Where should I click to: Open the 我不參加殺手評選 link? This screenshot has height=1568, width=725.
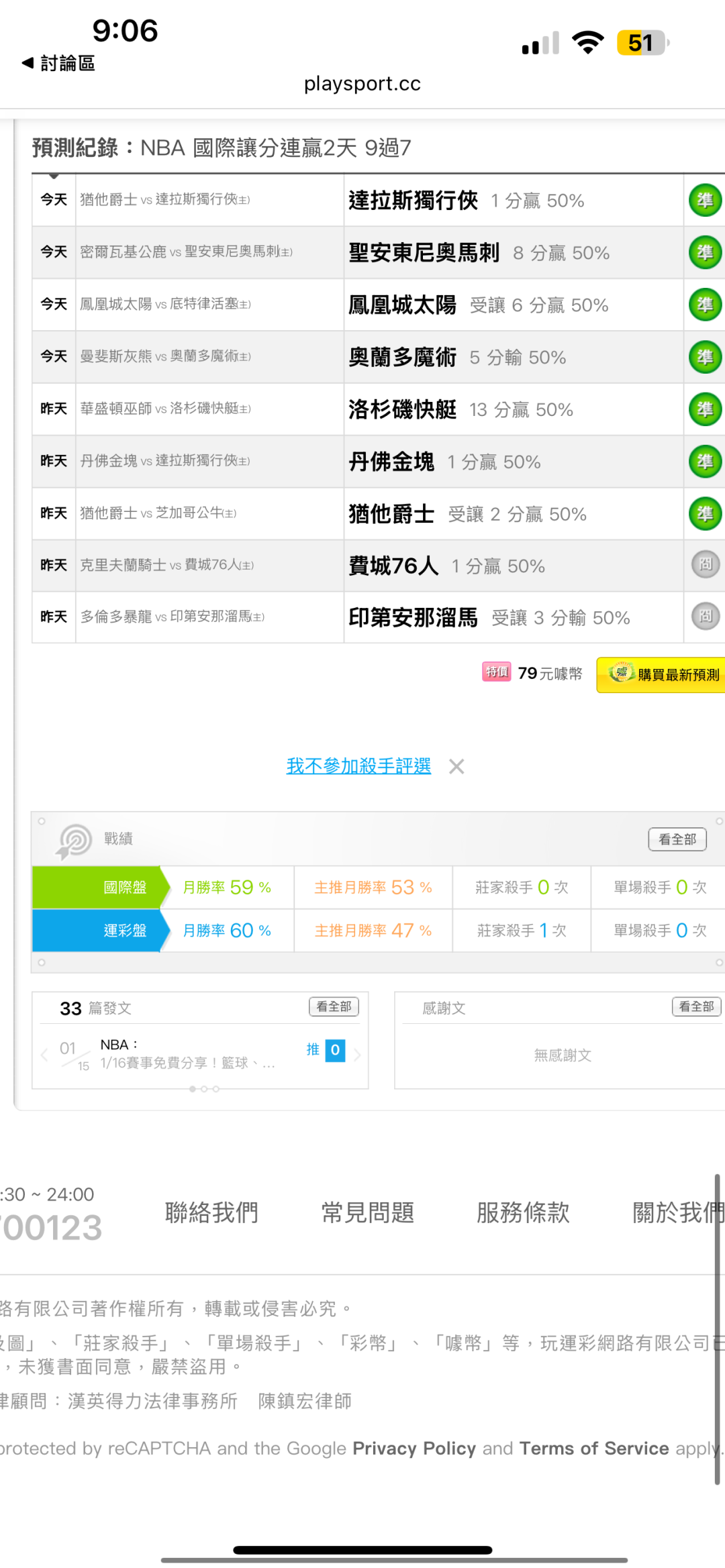[358, 766]
